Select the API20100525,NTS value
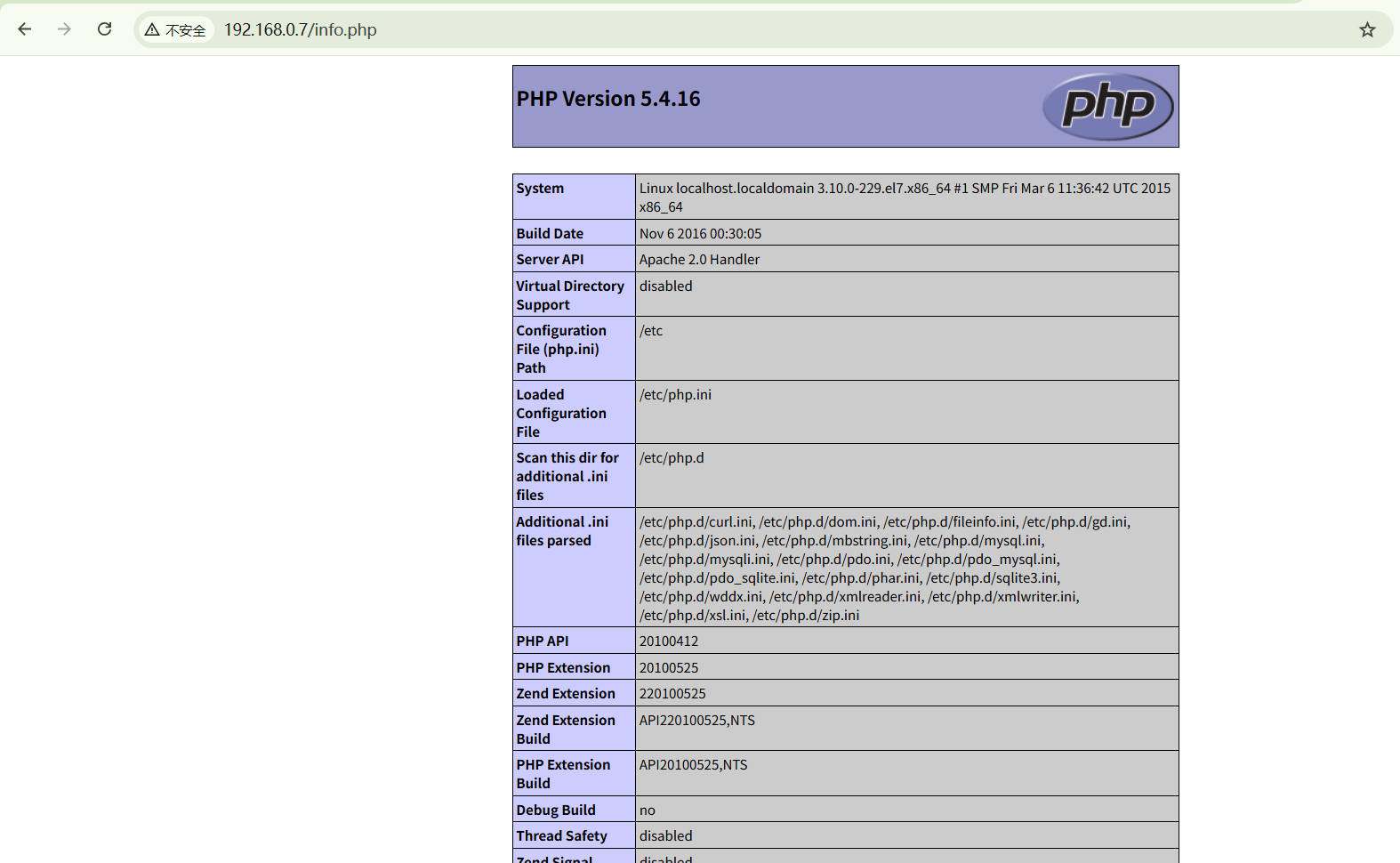Image resolution: width=1400 pixels, height=863 pixels. click(694, 764)
